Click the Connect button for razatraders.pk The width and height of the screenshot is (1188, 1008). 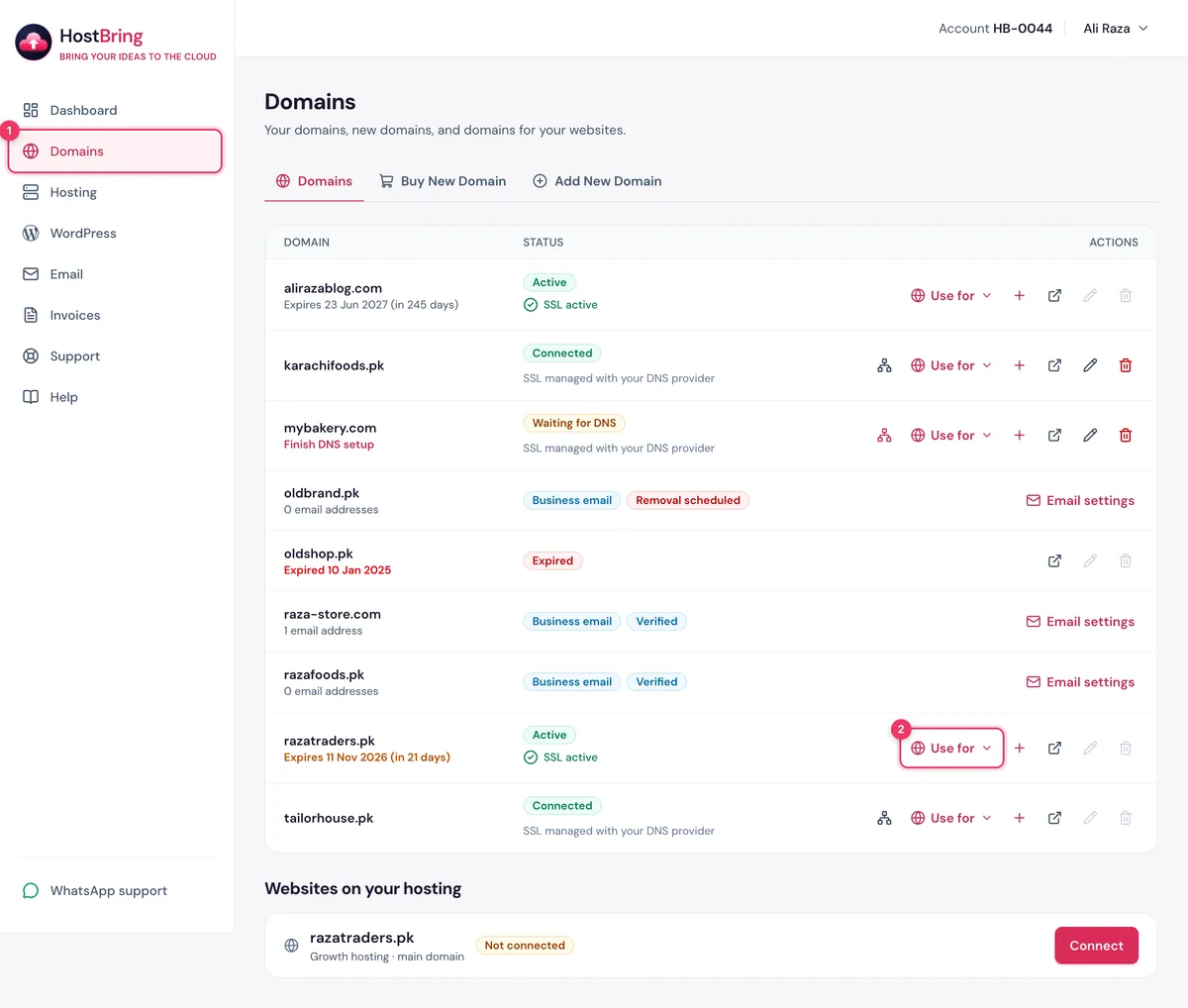coord(1096,946)
